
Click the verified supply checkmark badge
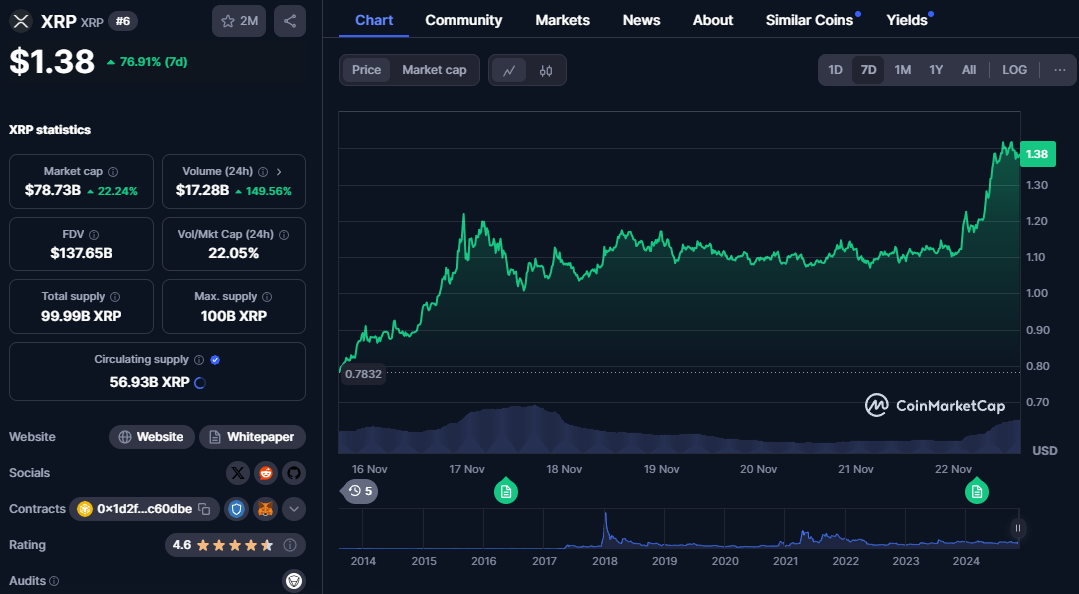pos(215,360)
